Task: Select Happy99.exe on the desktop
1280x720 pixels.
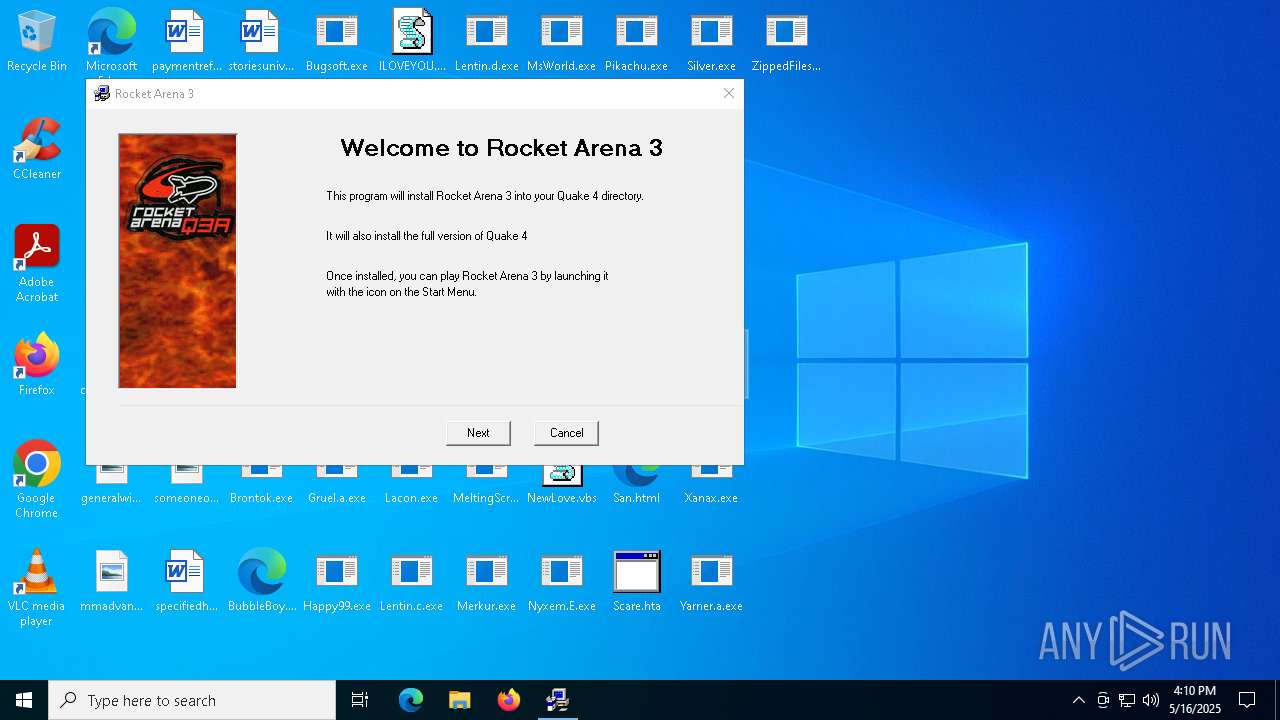Action: pyautogui.click(x=337, y=582)
